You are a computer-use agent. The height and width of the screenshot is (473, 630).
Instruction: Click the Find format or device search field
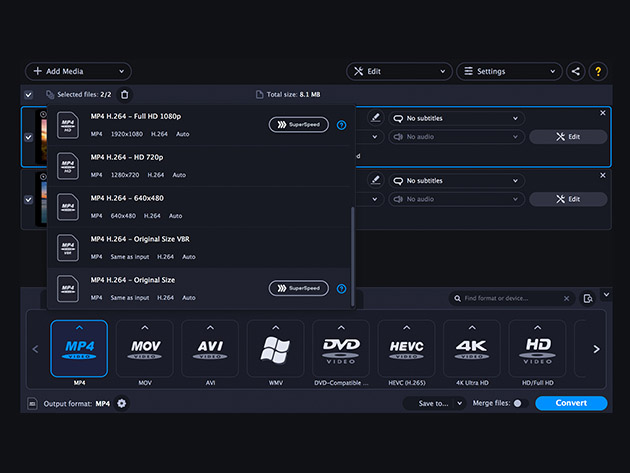click(x=511, y=299)
